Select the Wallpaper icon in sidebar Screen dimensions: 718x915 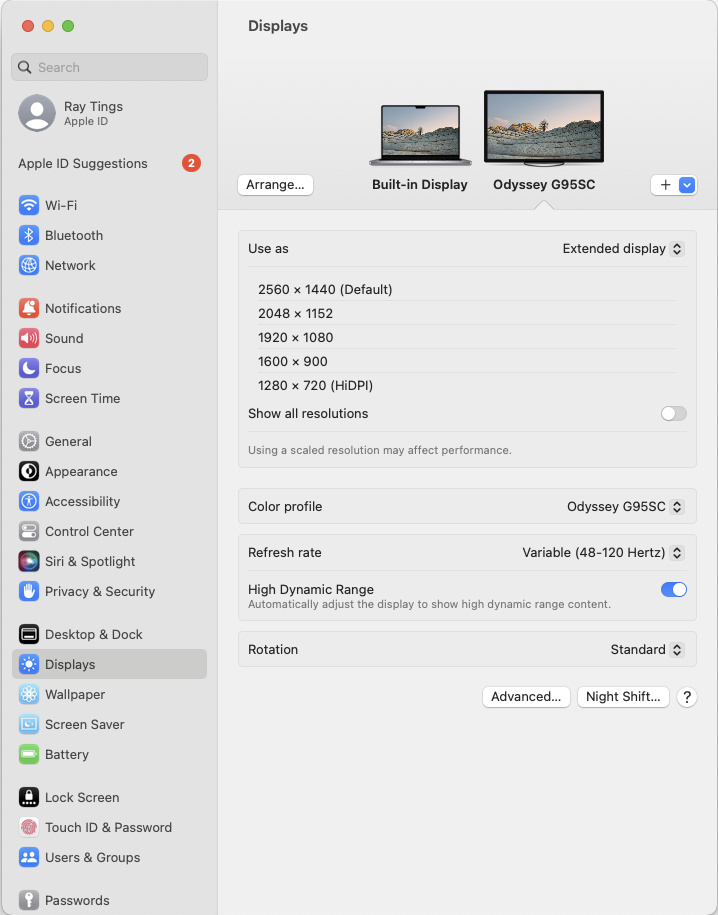[29, 694]
